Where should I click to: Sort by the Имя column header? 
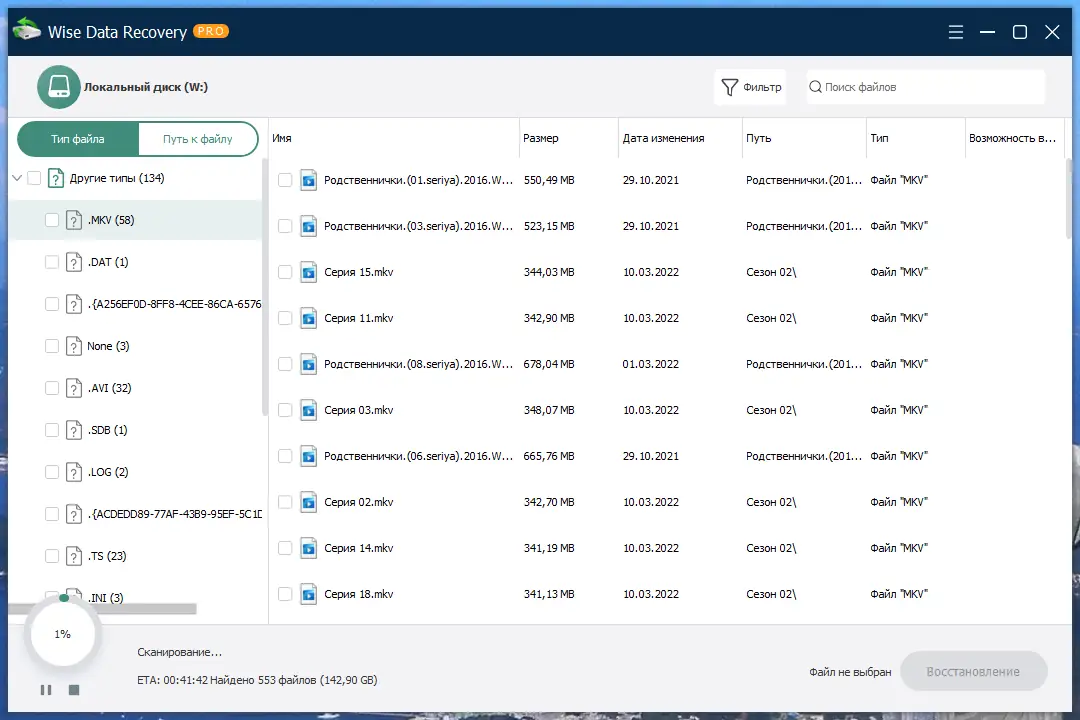tap(393, 138)
